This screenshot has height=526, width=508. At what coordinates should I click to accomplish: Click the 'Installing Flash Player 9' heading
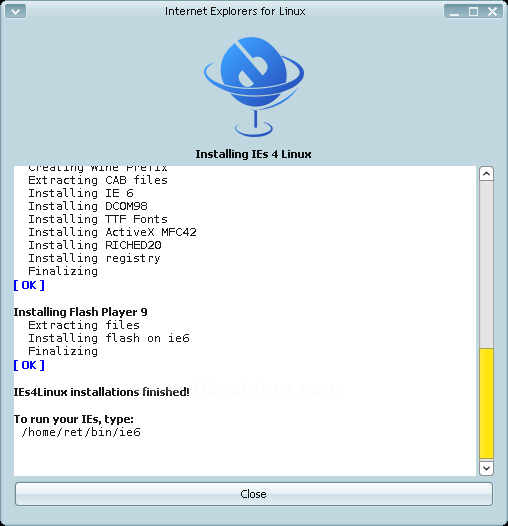click(81, 312)
